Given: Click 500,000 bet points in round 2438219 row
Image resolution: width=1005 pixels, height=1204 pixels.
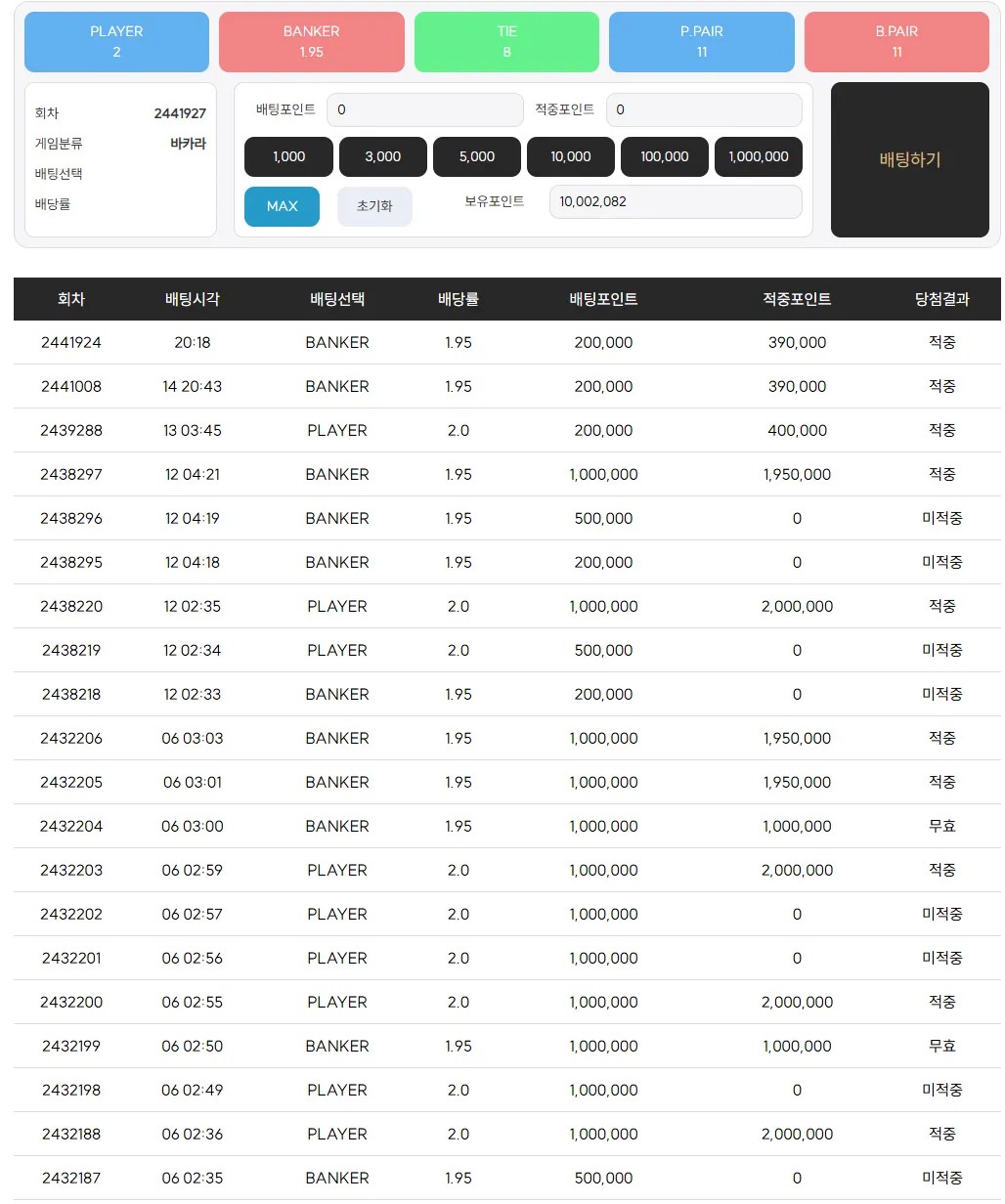Looking at the screenshot, I should coord(603,650).
